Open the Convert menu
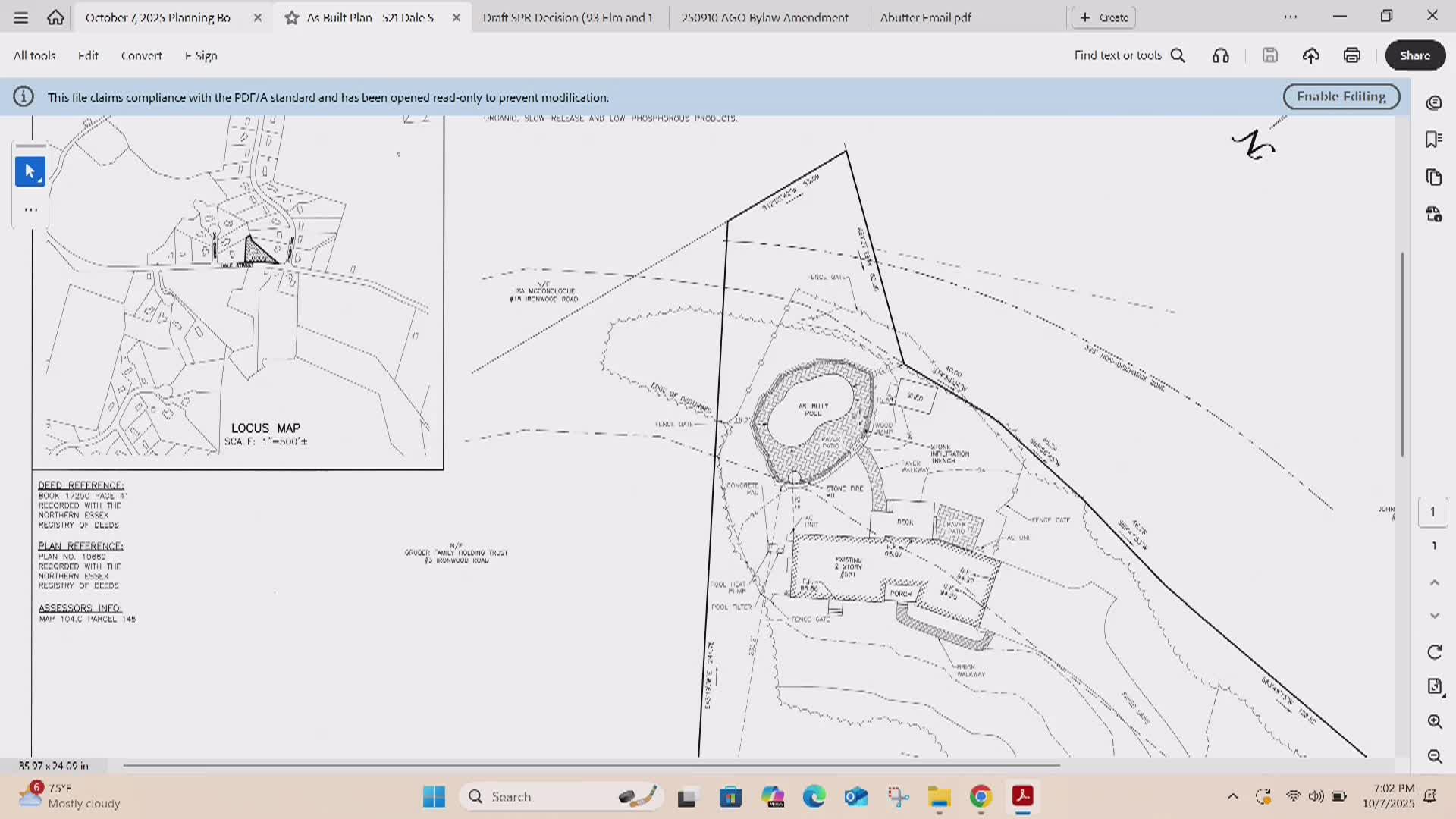The image size is (1456, 819). coord(141,55)
